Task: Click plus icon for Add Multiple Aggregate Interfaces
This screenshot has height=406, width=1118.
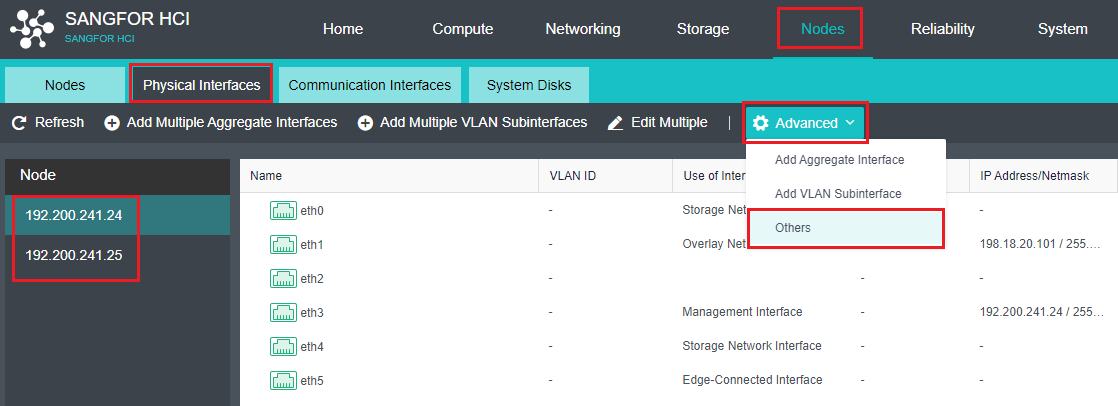Action: [x=112, y=123]
